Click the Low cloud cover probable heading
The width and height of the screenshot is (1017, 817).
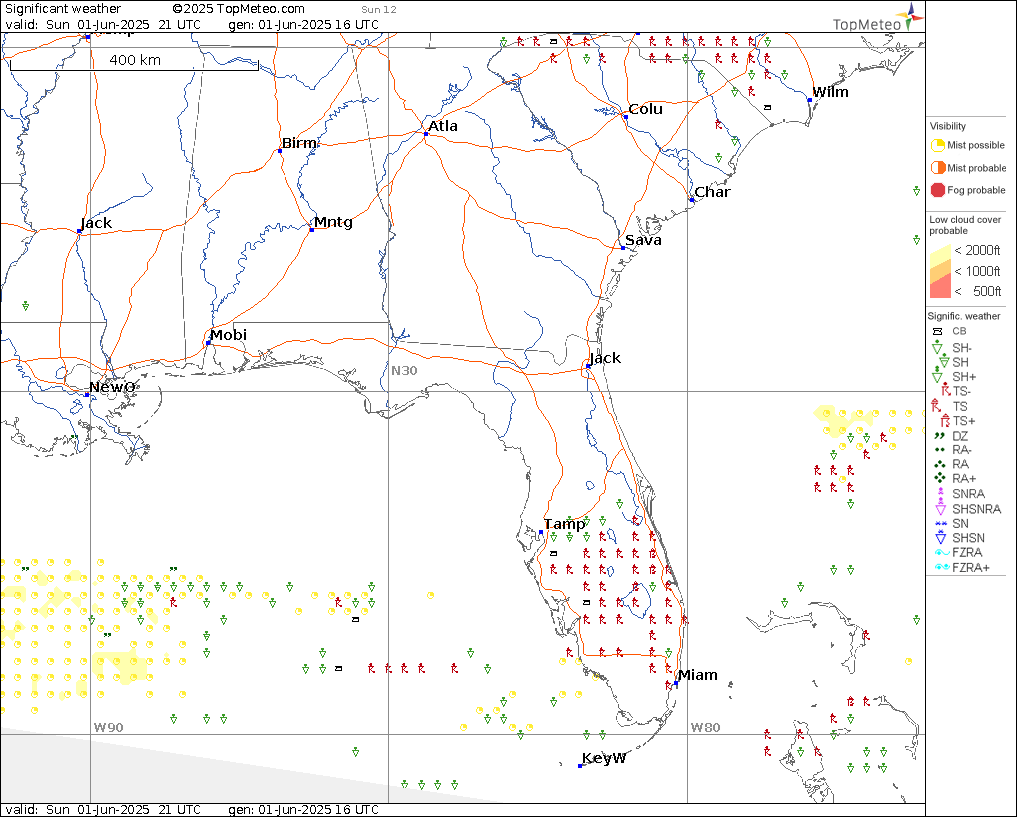pyautogui.click(x=964, y=225)
